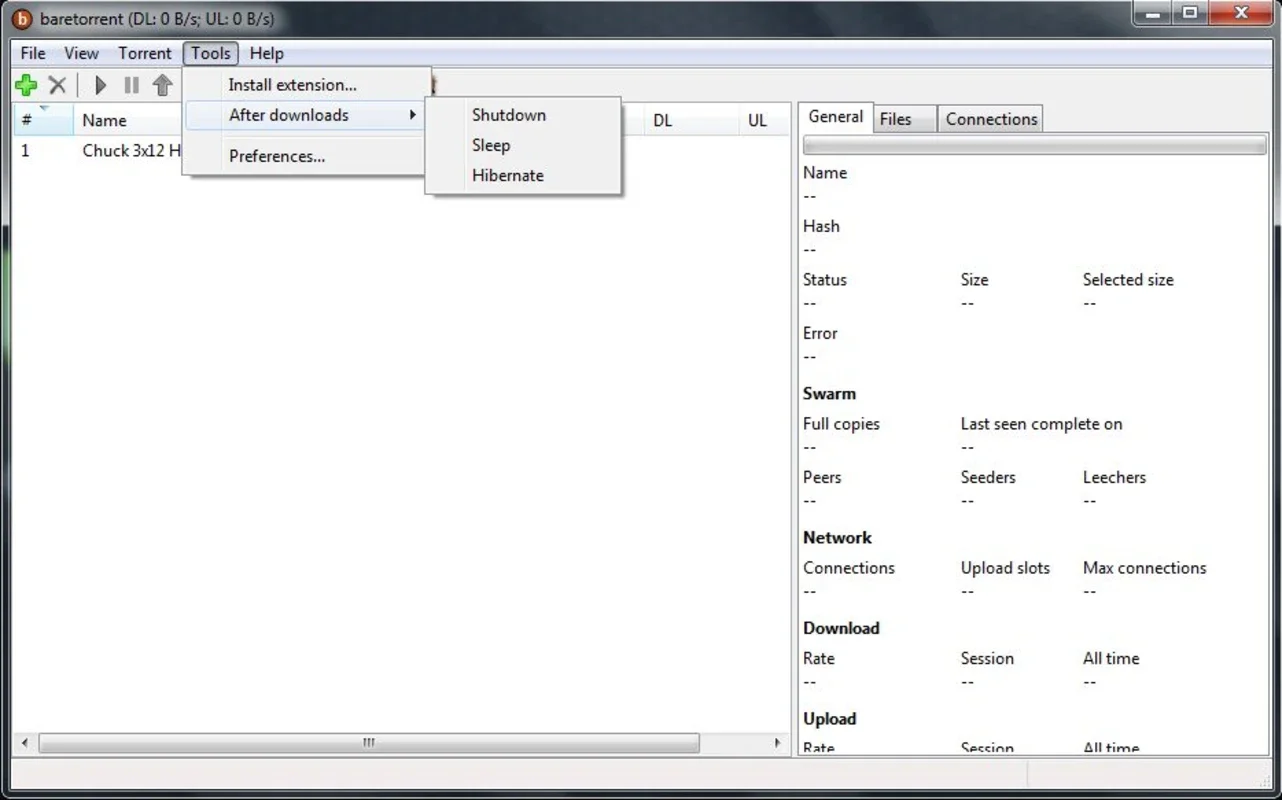This screenshot has height=800, width=1282.
Task: Minimize the baretorrent window
Action: click(x=1153, y=13)
